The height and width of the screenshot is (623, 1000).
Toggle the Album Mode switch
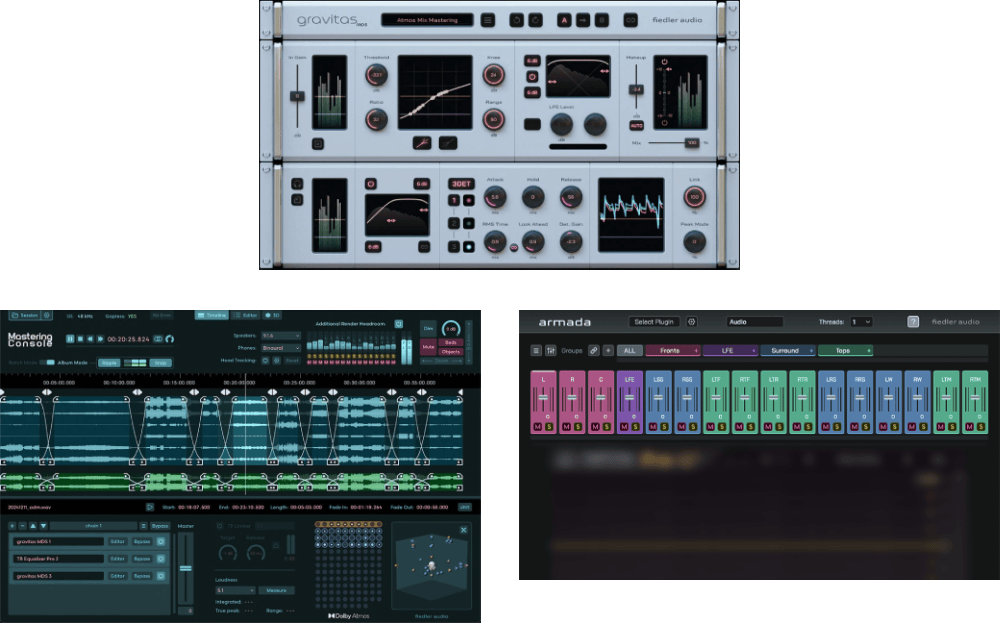tap(47, 362)
